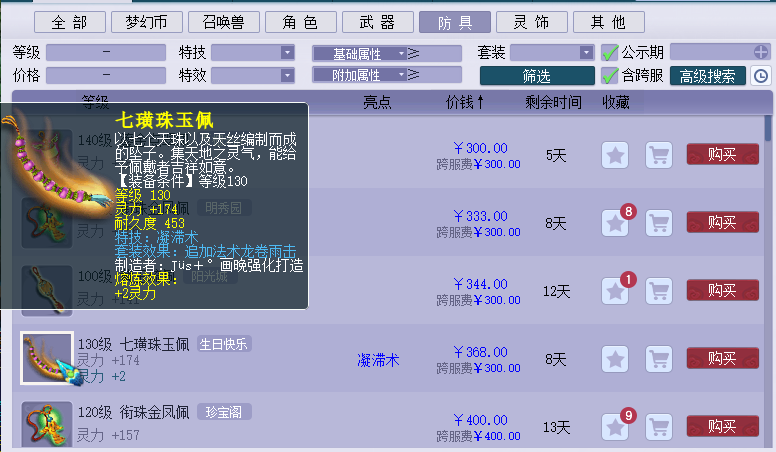This screenshot has height=452, width=776.
Task: Click the 公示期 input field
Action: [712, 52]
